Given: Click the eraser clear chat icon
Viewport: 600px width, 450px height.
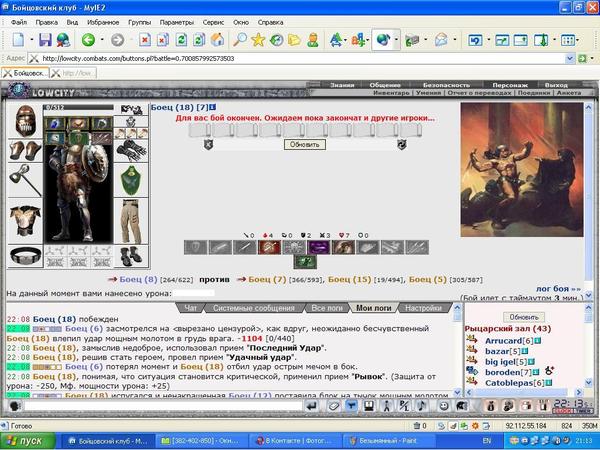Looking at the screenshot, I should click(333, 406).
